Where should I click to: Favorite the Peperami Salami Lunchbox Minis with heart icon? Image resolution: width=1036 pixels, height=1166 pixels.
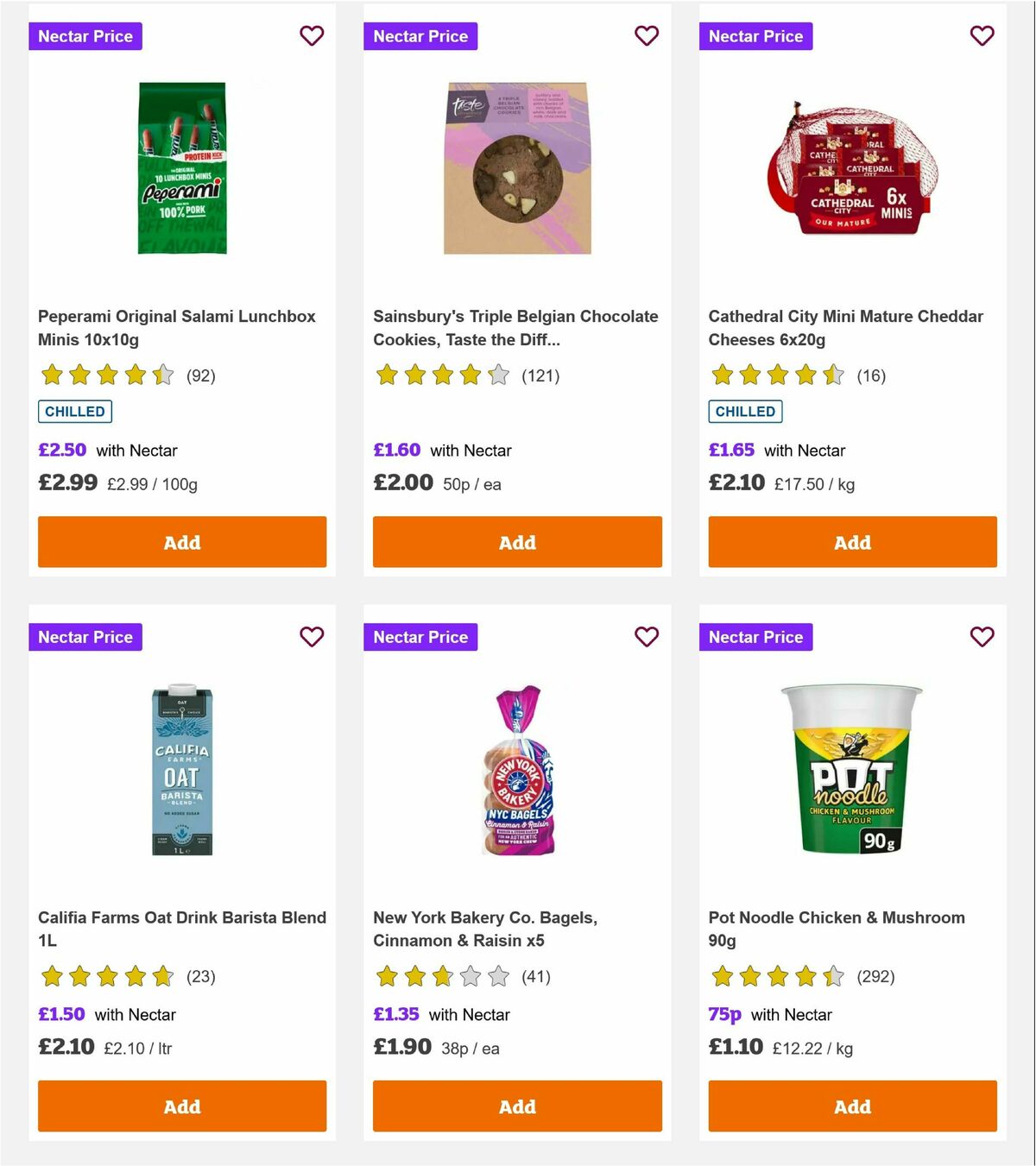pyautogui.click(x=312, y=36)
